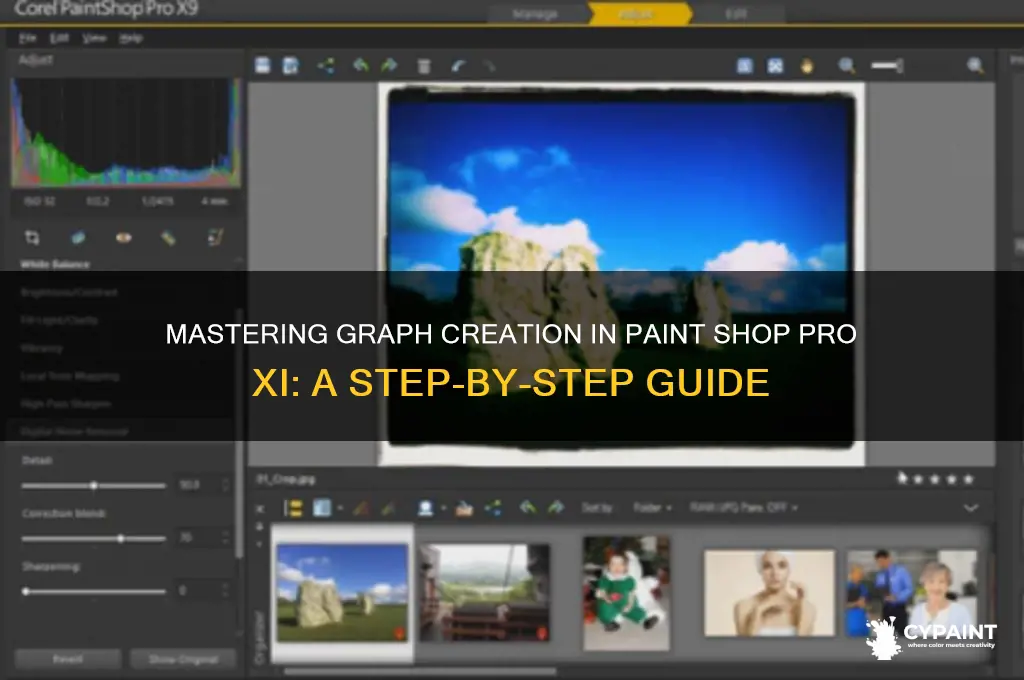Select the Clone brush tool in Adjust panel
1024x680 pixels.
point(215,237)
